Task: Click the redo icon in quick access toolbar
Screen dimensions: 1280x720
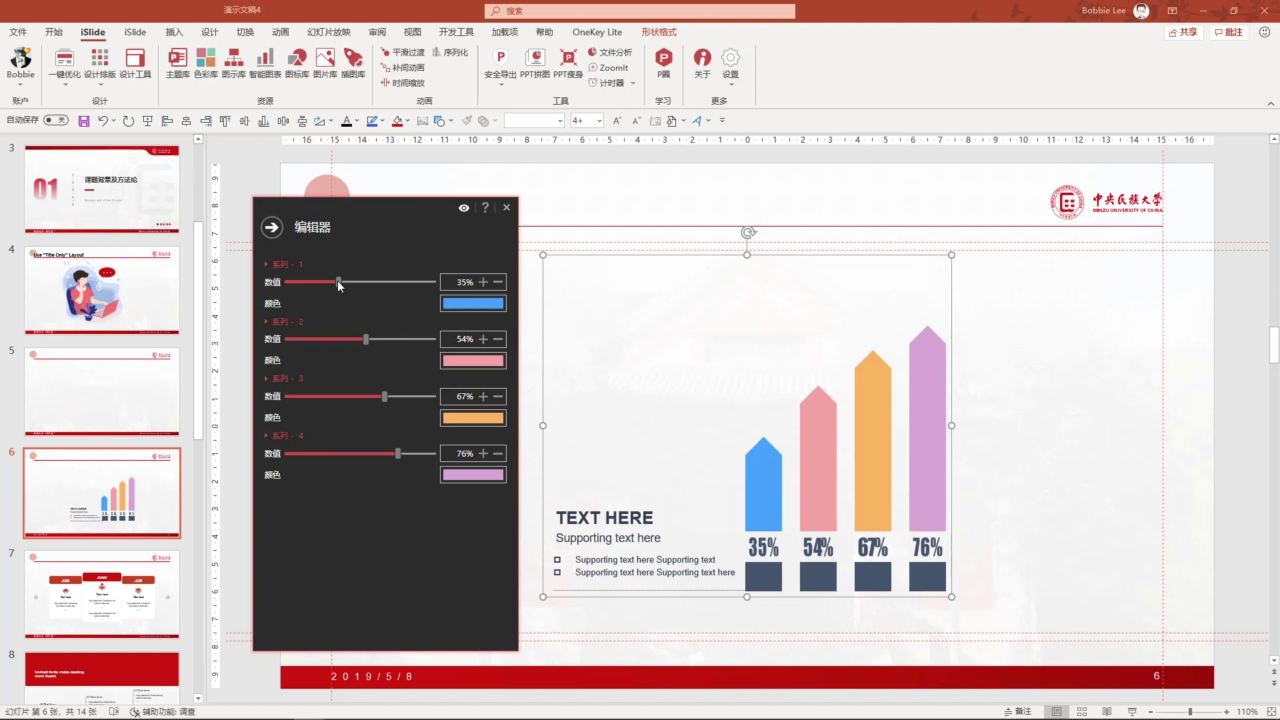Action: 128,121
